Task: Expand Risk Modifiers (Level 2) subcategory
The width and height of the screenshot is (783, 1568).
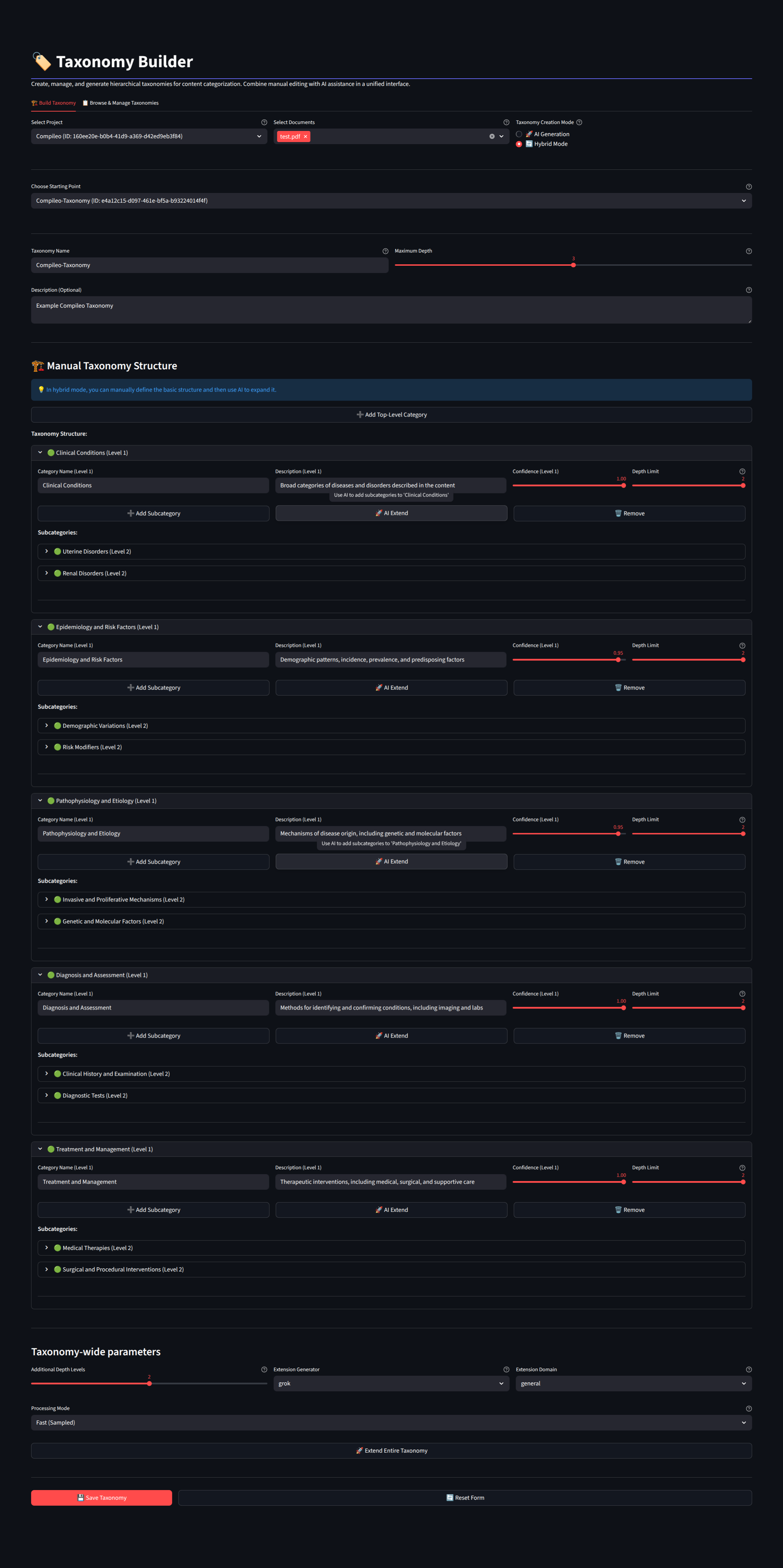Action: coord(391,748)
